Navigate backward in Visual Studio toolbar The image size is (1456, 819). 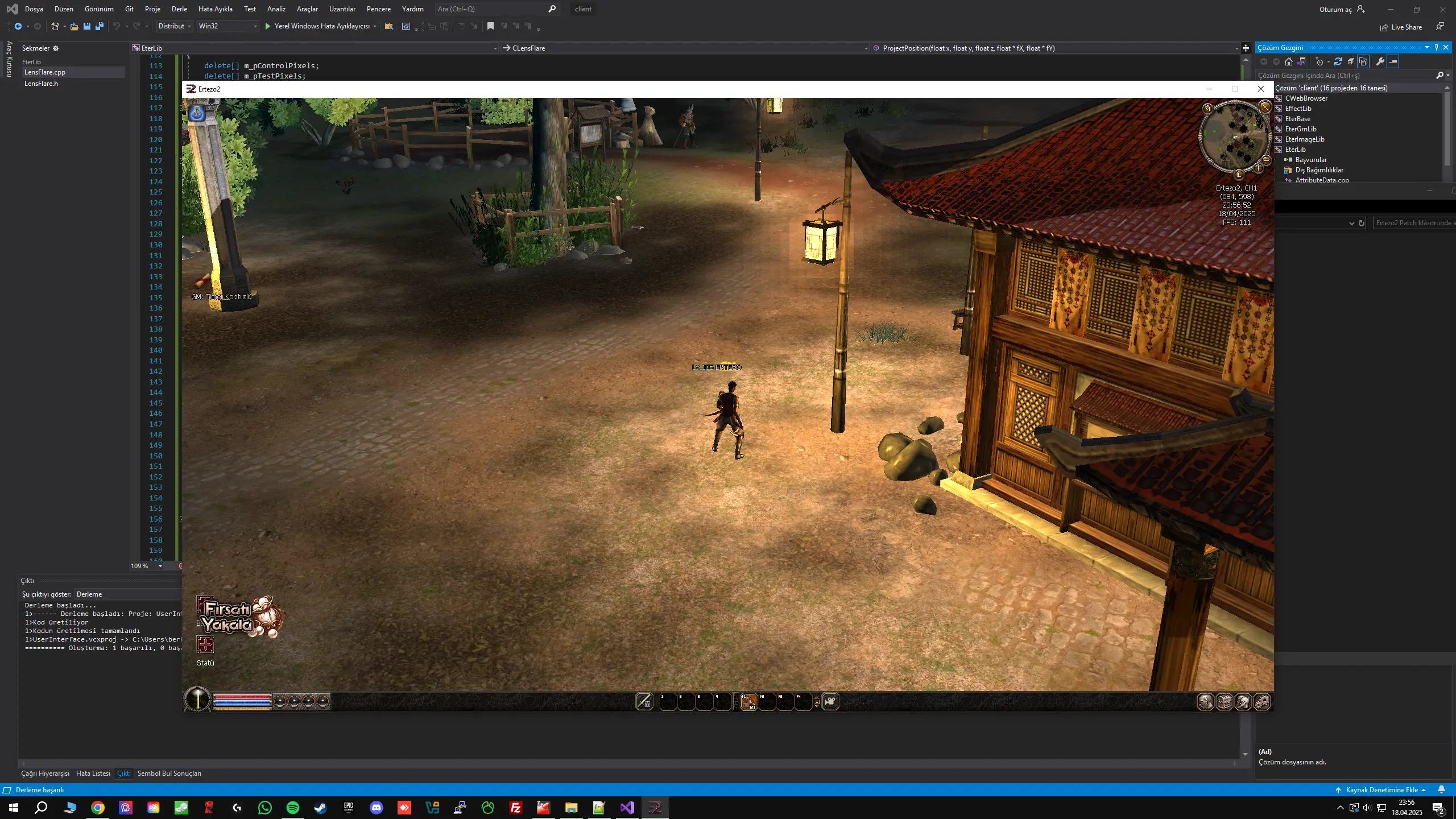pyautogui.click(x=18, y=26)
